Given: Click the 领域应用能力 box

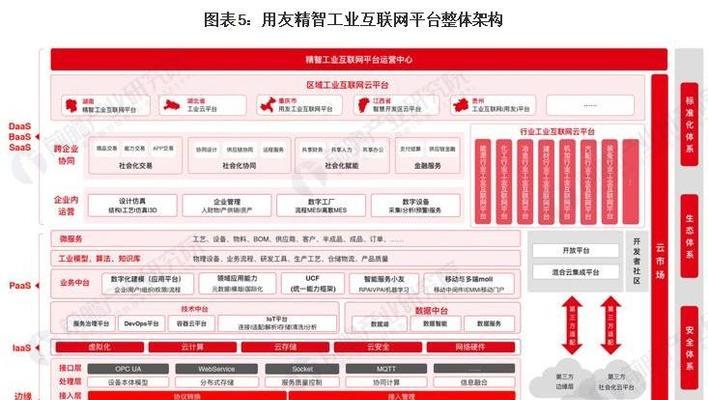Looking at the screenshot, I should (238, 284).
